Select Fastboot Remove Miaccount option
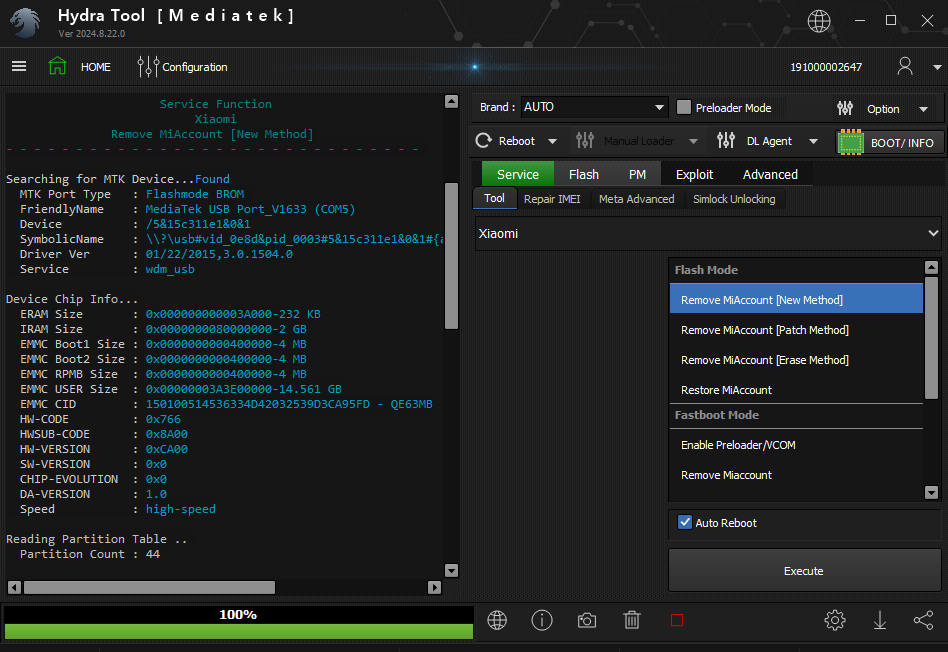948x652 pixels. (796, 475)
